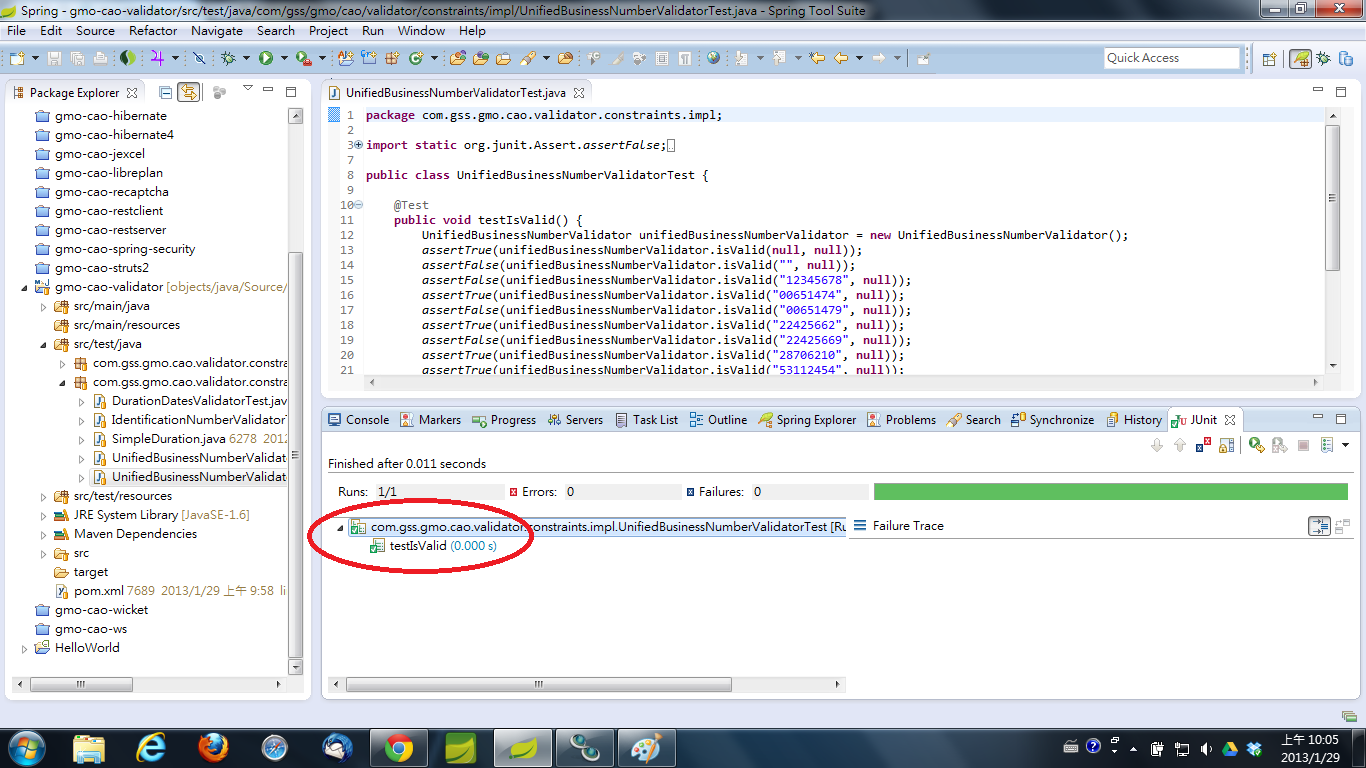1366x768 pixels.
Task: Open the Project menu
Action: point(328,31)
